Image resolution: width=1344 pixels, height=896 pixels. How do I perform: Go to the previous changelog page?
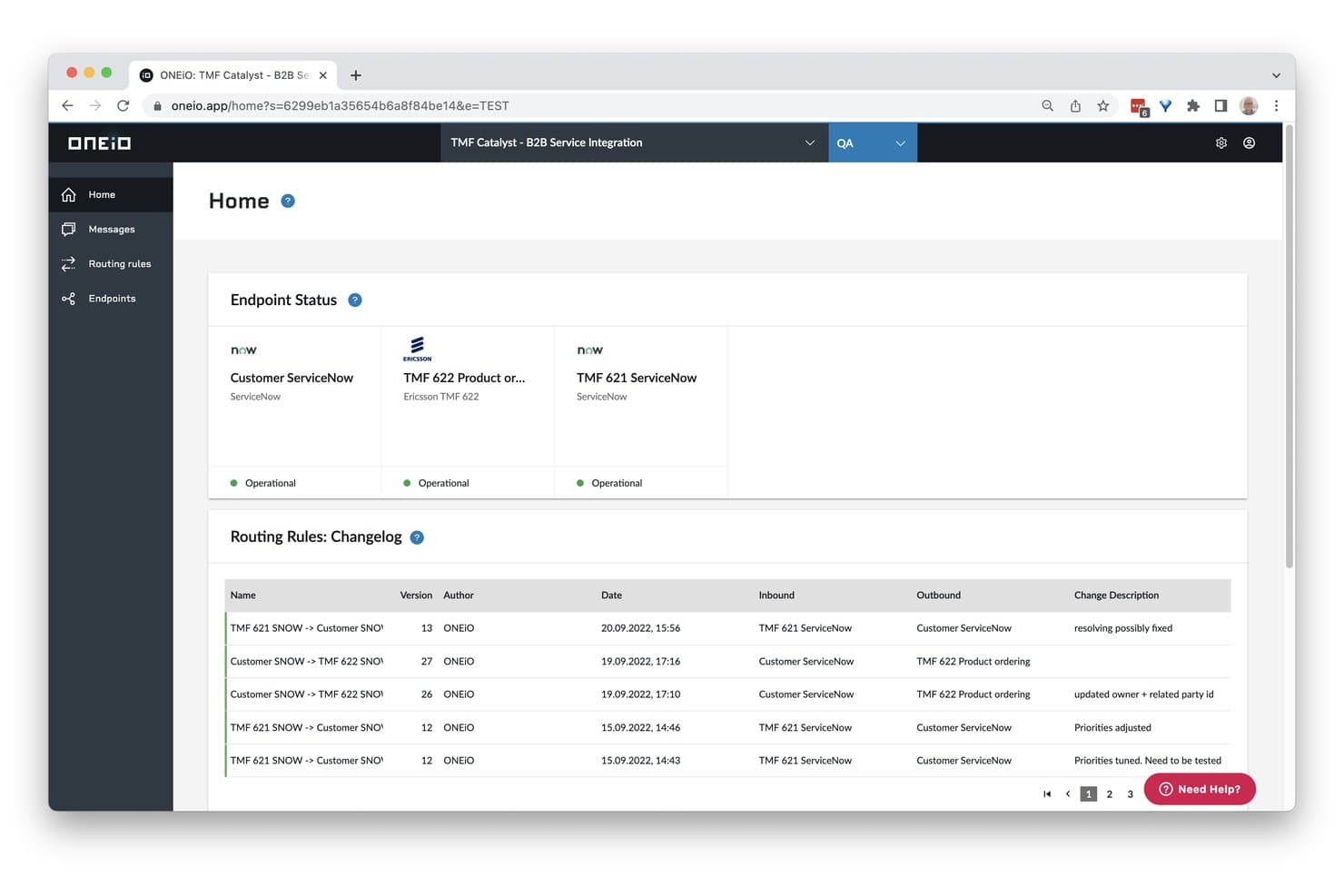pyautogui.click(x=1068, y=794)
